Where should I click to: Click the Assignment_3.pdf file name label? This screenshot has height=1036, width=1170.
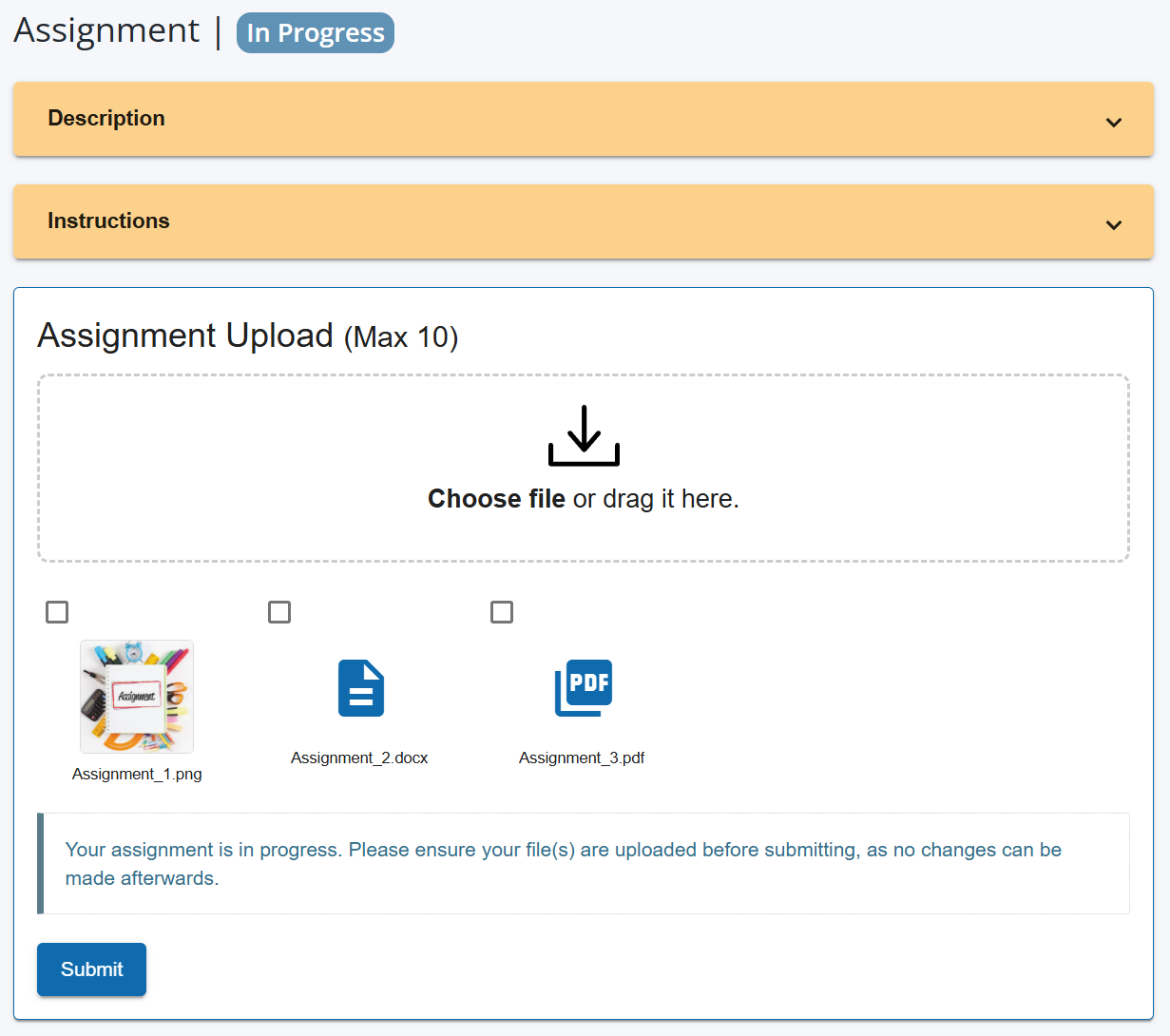point(582,758)
